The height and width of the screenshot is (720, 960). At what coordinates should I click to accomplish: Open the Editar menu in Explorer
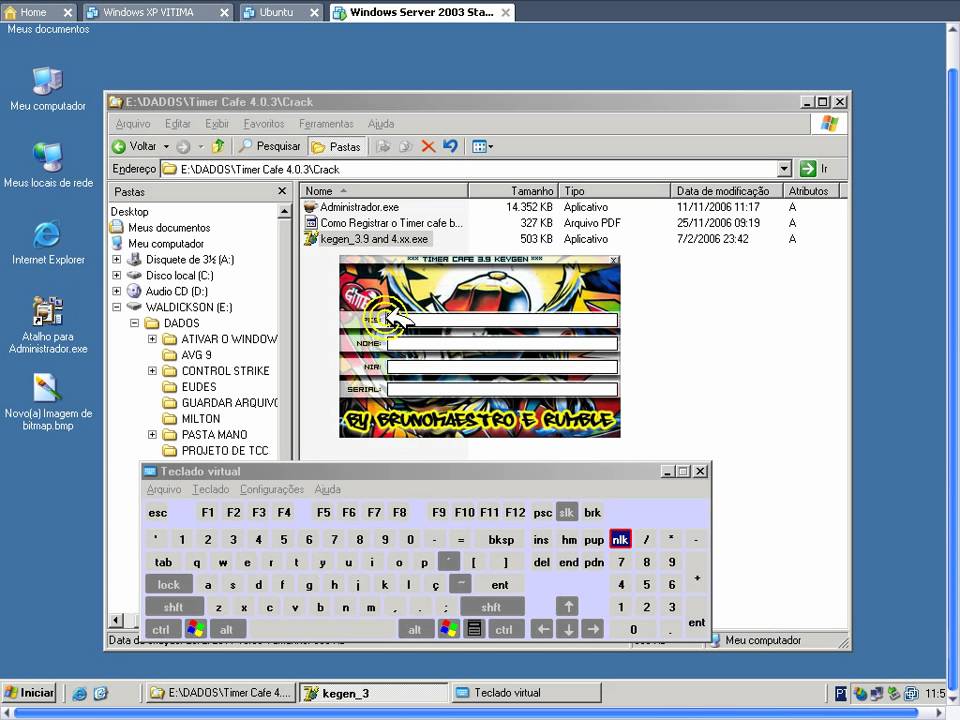178,124
